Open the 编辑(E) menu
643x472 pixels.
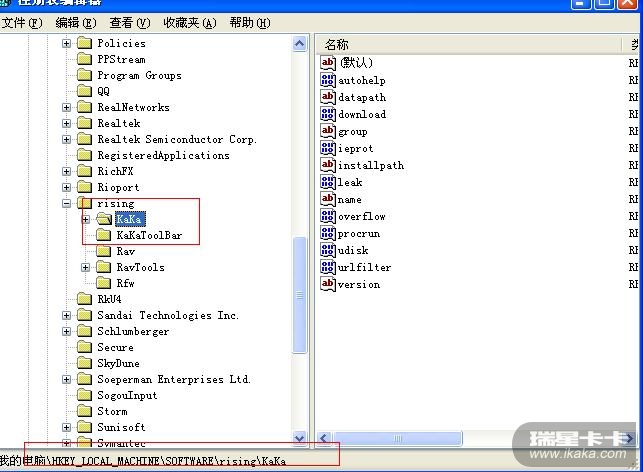[76, 23]
